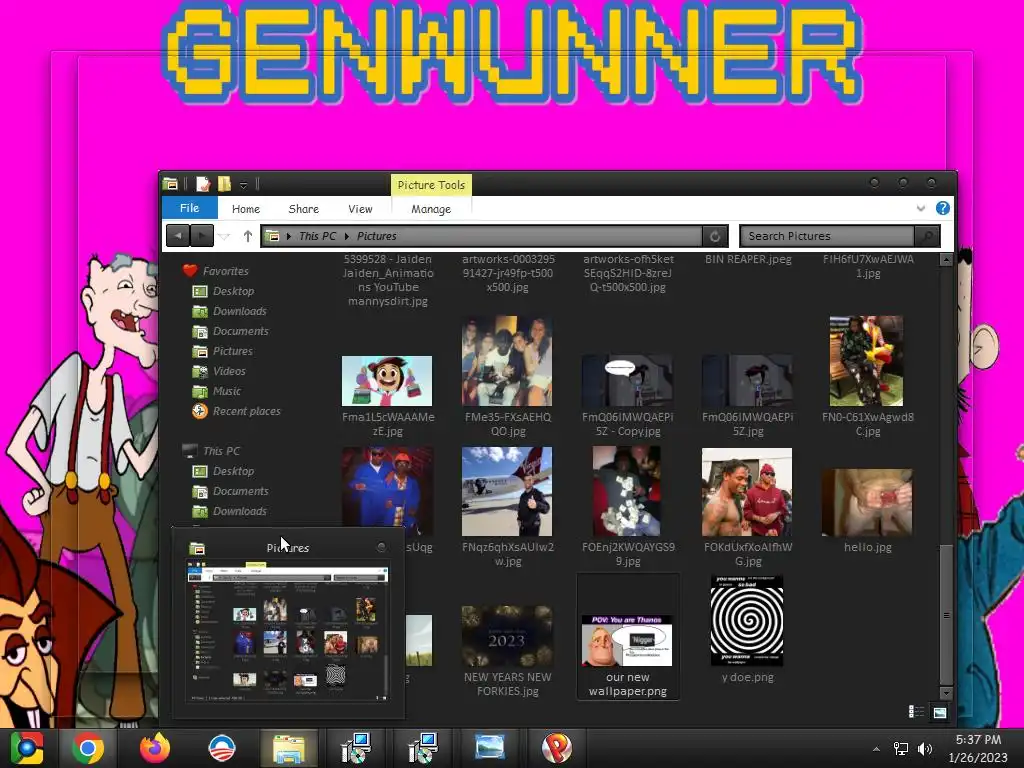Click the New Folder quick access icon
This screenshot has height=768, width=1024.
point(224,185)
